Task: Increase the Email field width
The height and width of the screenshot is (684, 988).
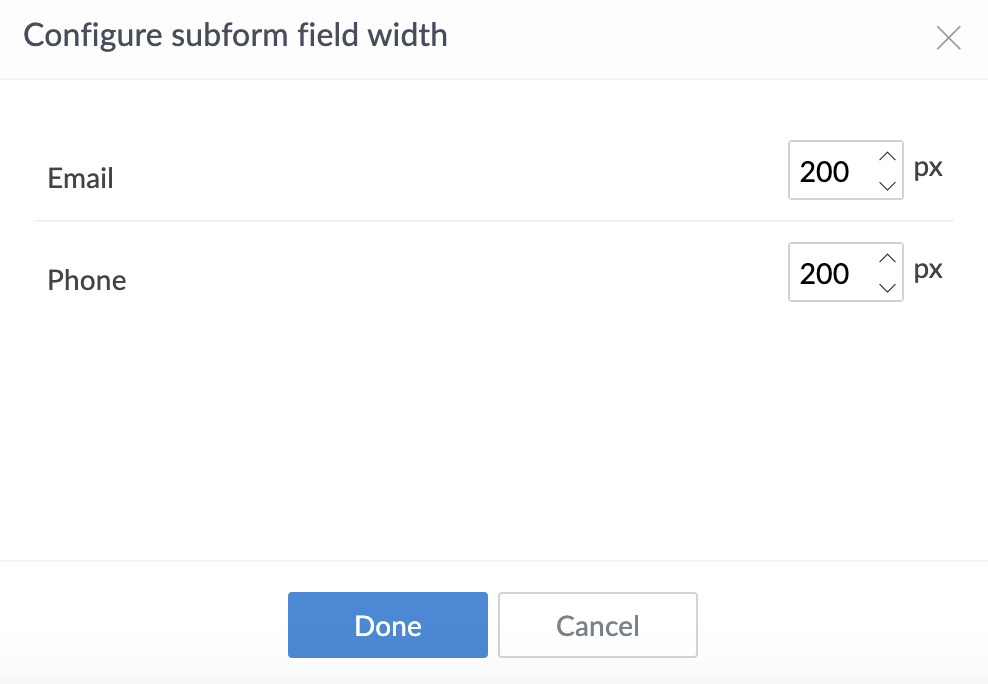Action: pyautogui.click(x=886, y=156)
